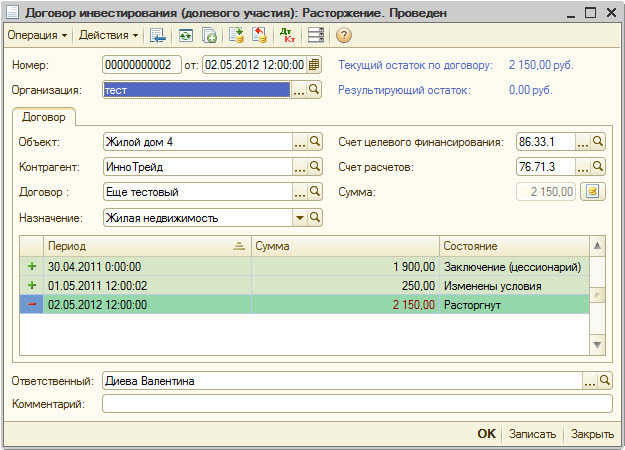Image resolution: width=625 pixels, height=450 pixels.
Task: Click the document with red arrow and coins icon
Action: click(x=259, y=35)
